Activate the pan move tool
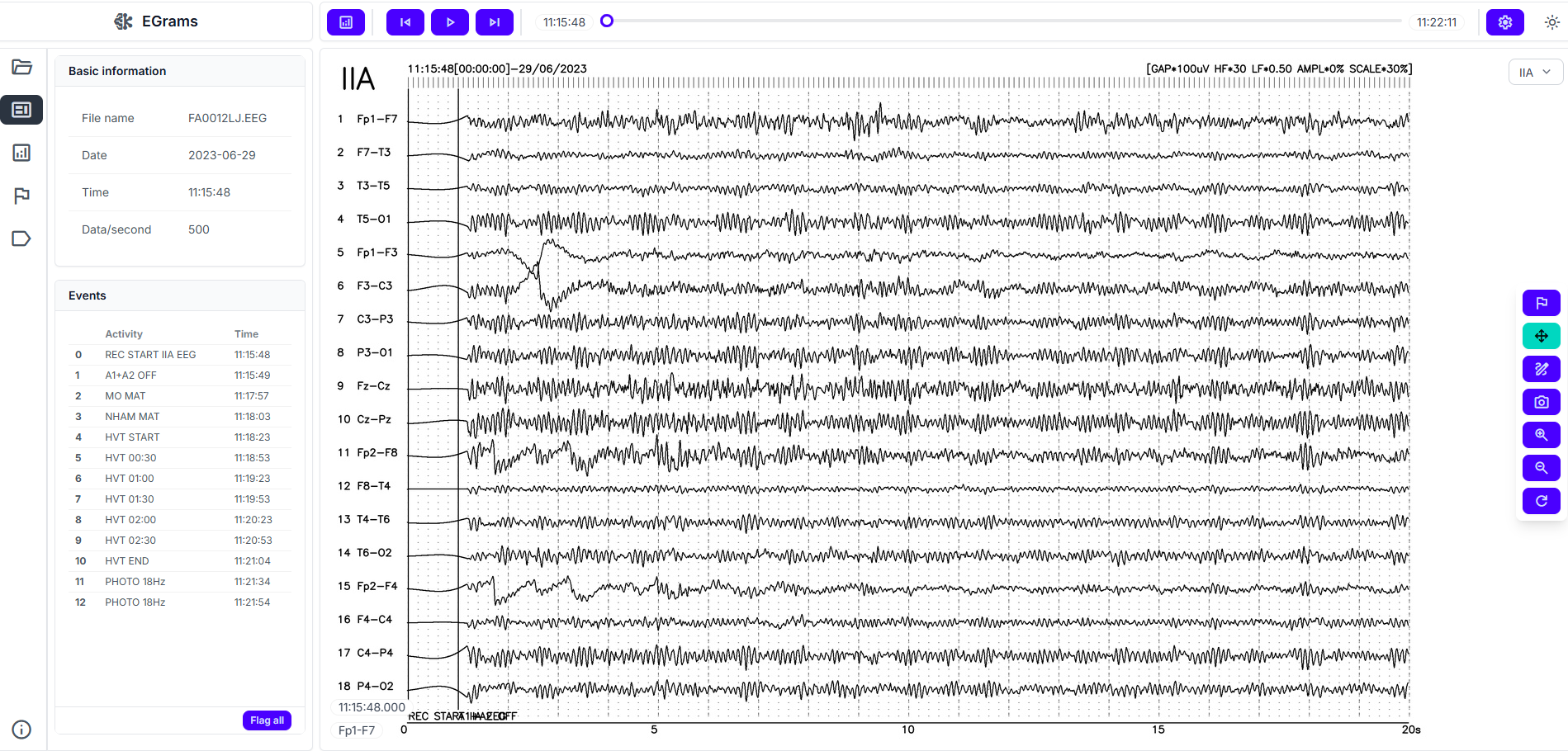This screenshot has width=1568, height=751. pyautogui.click(x=1541, y=336)
